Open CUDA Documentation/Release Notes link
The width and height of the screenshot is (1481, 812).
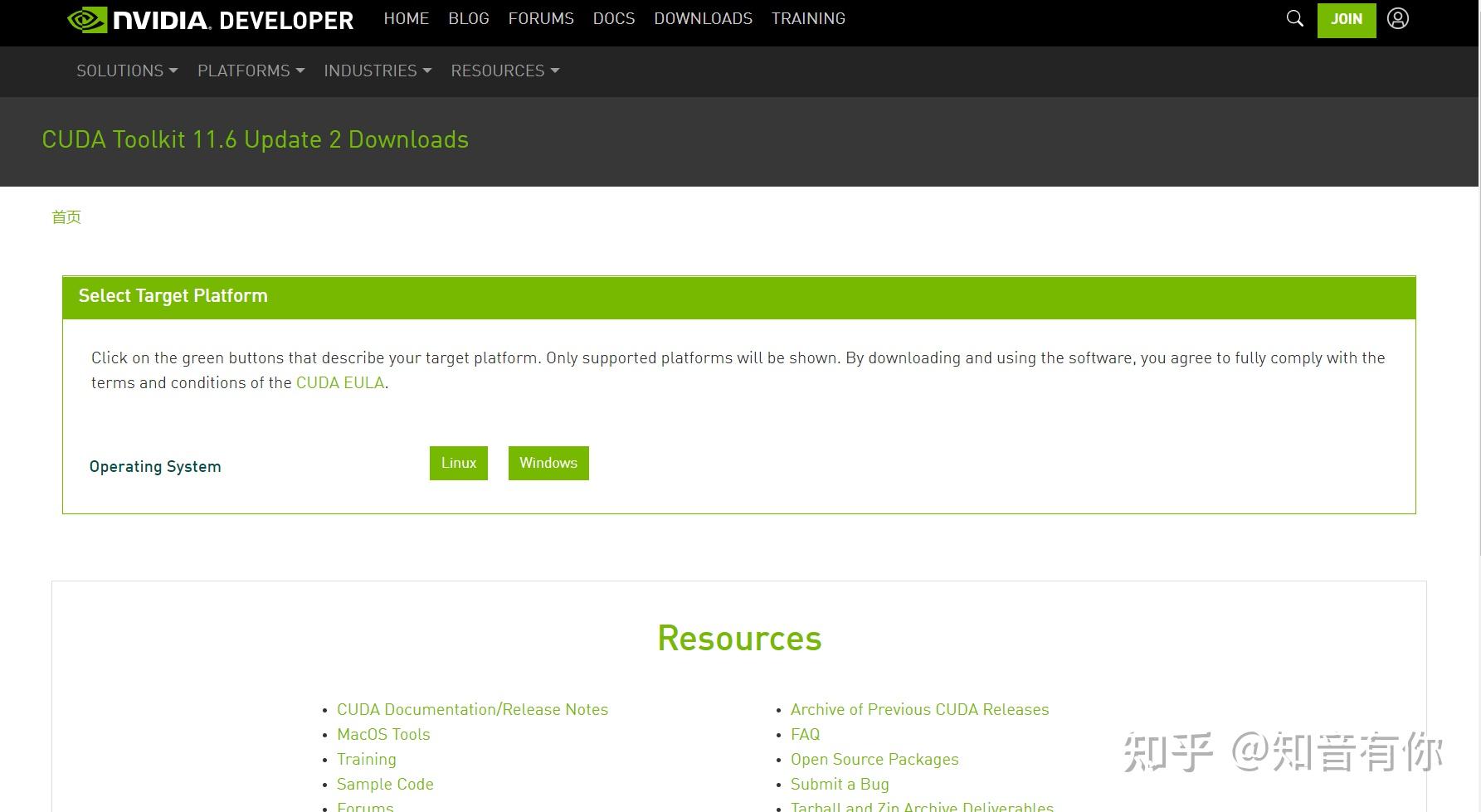[472, 709]
